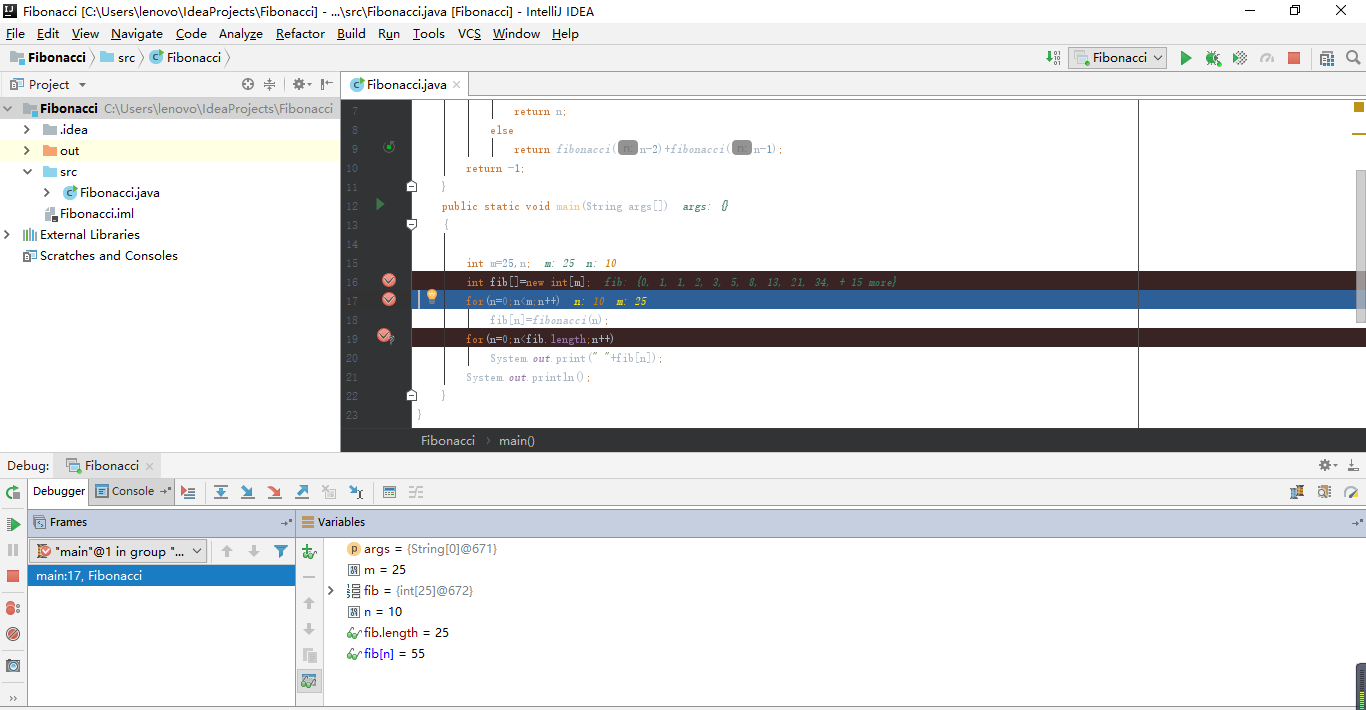Switch to the Console tab
1366x710 pixels.
pyautogui.click(x=132, y=491)
